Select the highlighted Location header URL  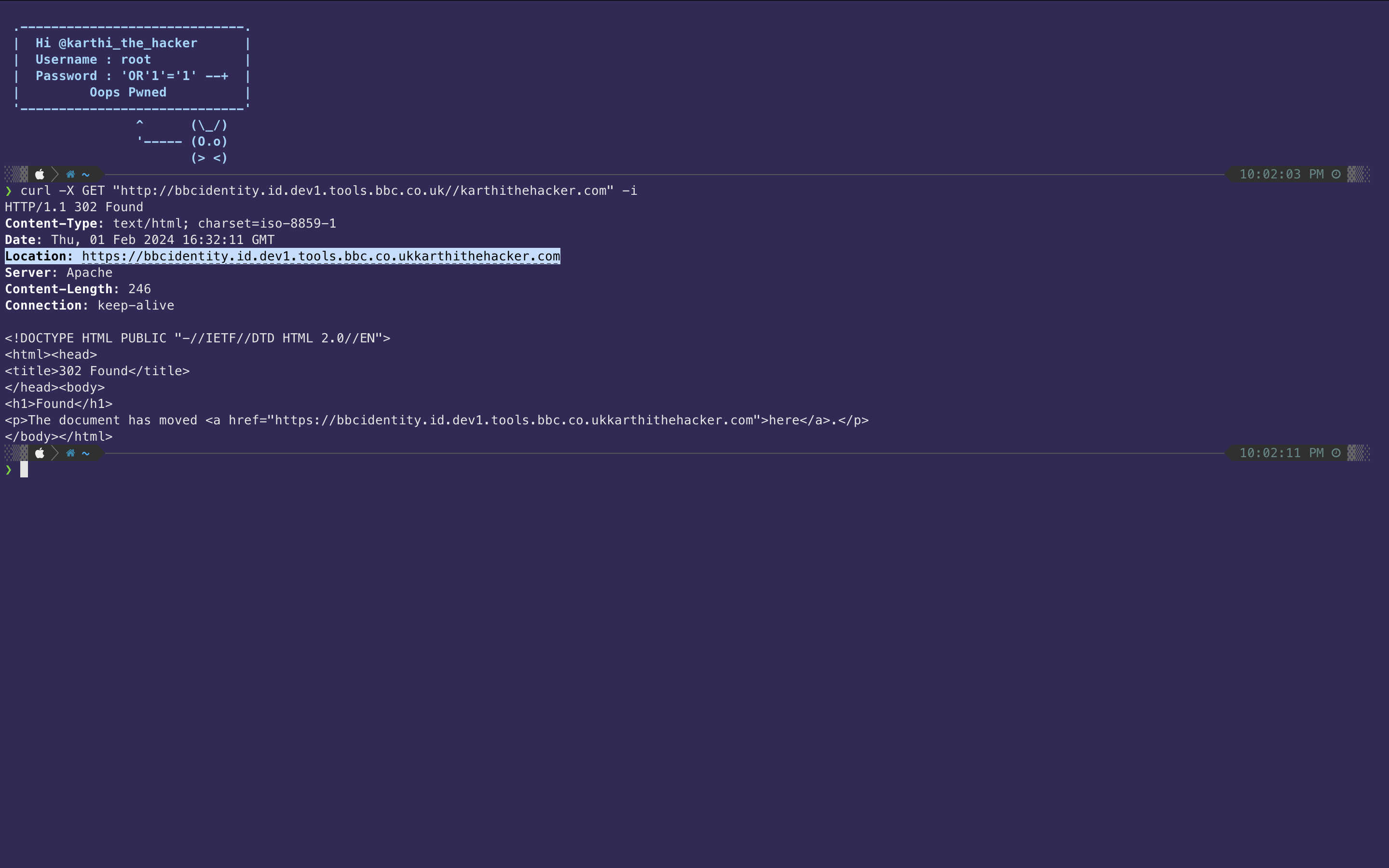320,256
